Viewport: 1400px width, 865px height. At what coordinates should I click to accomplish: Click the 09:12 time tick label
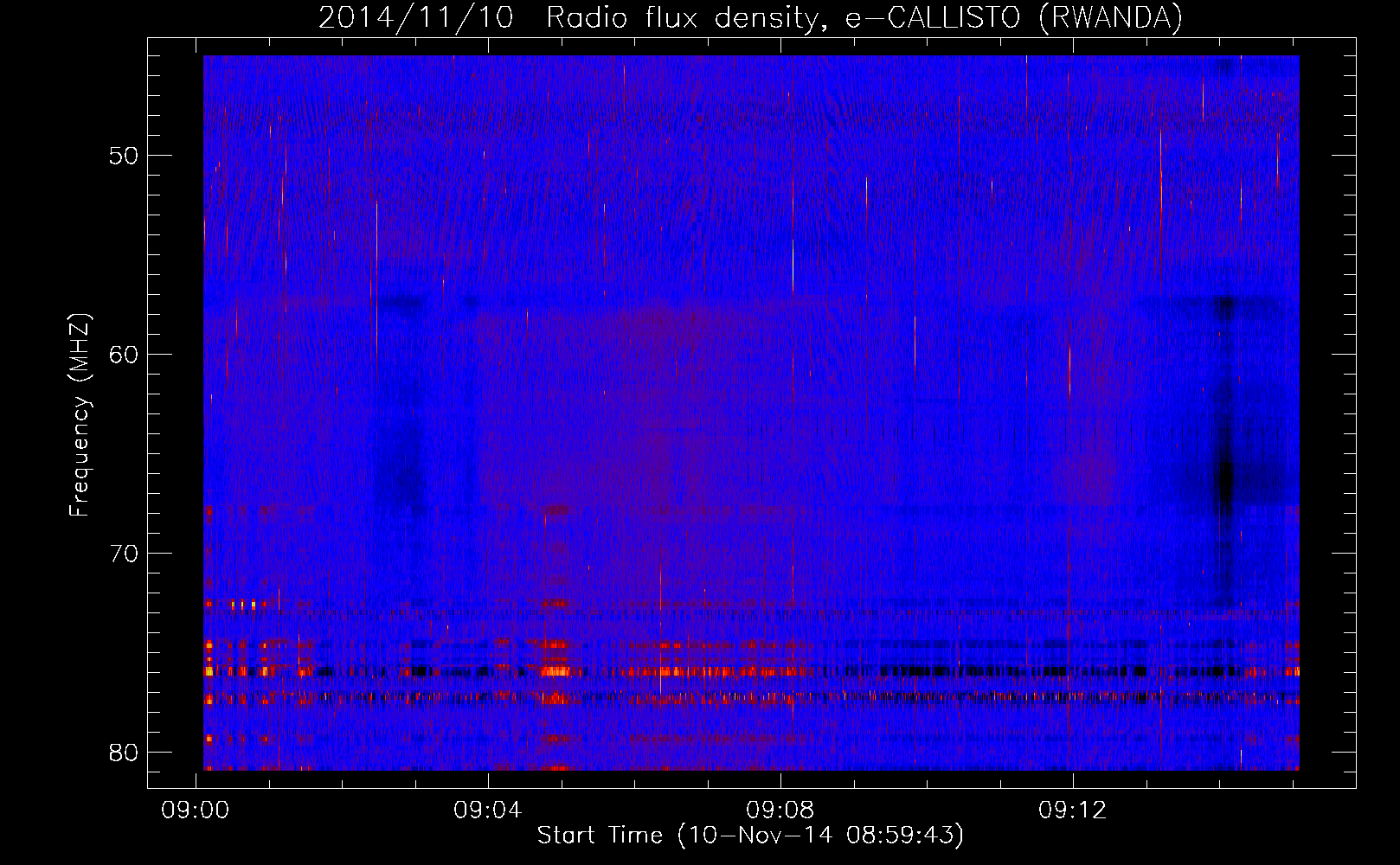(1073, 810)
